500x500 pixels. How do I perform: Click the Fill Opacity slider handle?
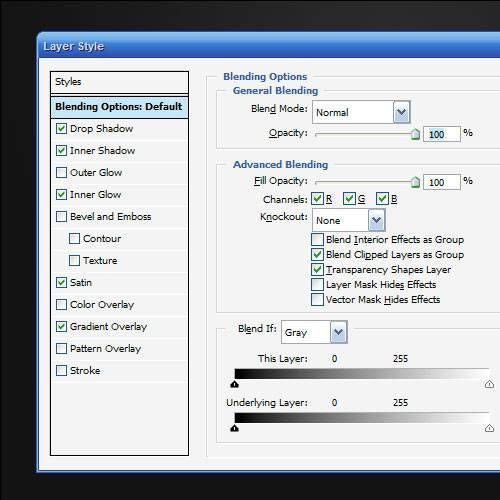coord(415,182)
